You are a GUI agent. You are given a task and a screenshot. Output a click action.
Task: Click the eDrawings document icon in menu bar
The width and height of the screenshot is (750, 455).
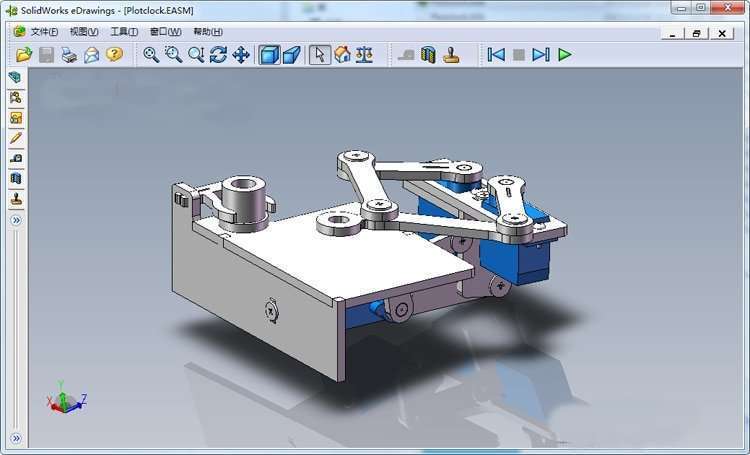pos(20,32)
